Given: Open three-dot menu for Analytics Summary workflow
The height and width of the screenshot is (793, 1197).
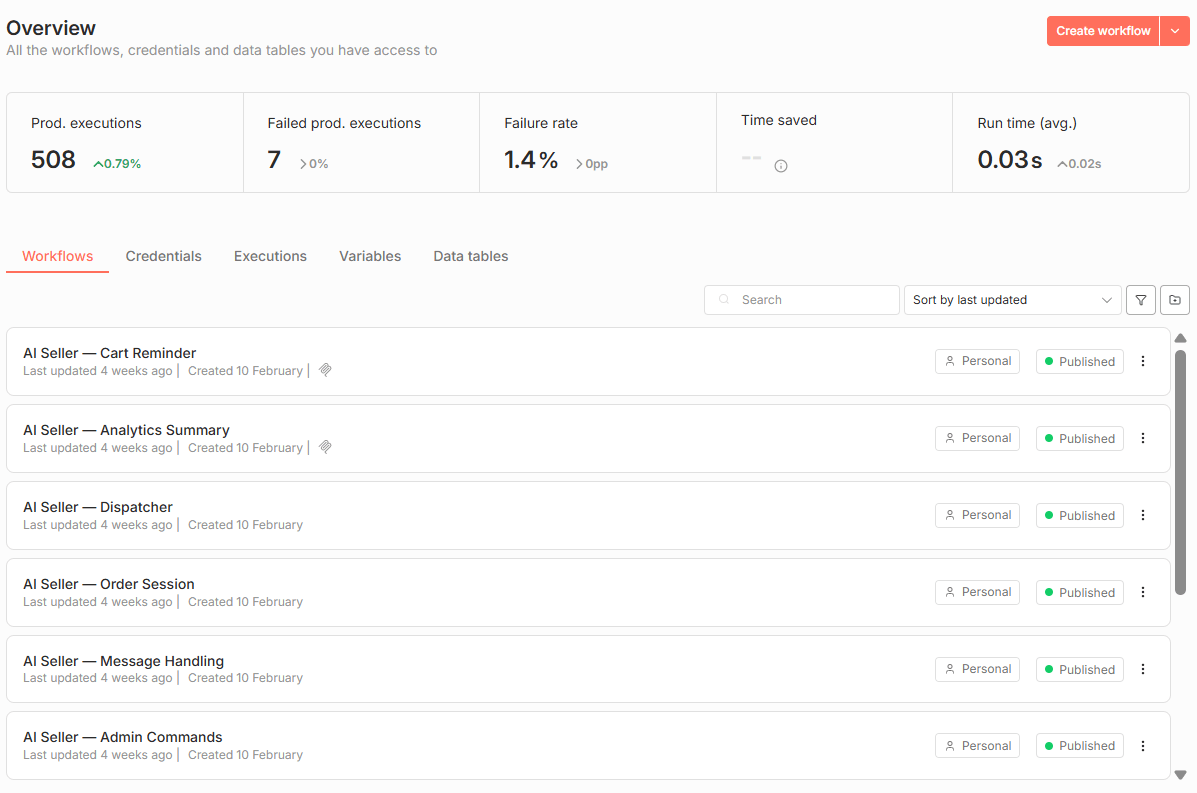Looking at the screenshot, I should click(x=1143, y=438).
